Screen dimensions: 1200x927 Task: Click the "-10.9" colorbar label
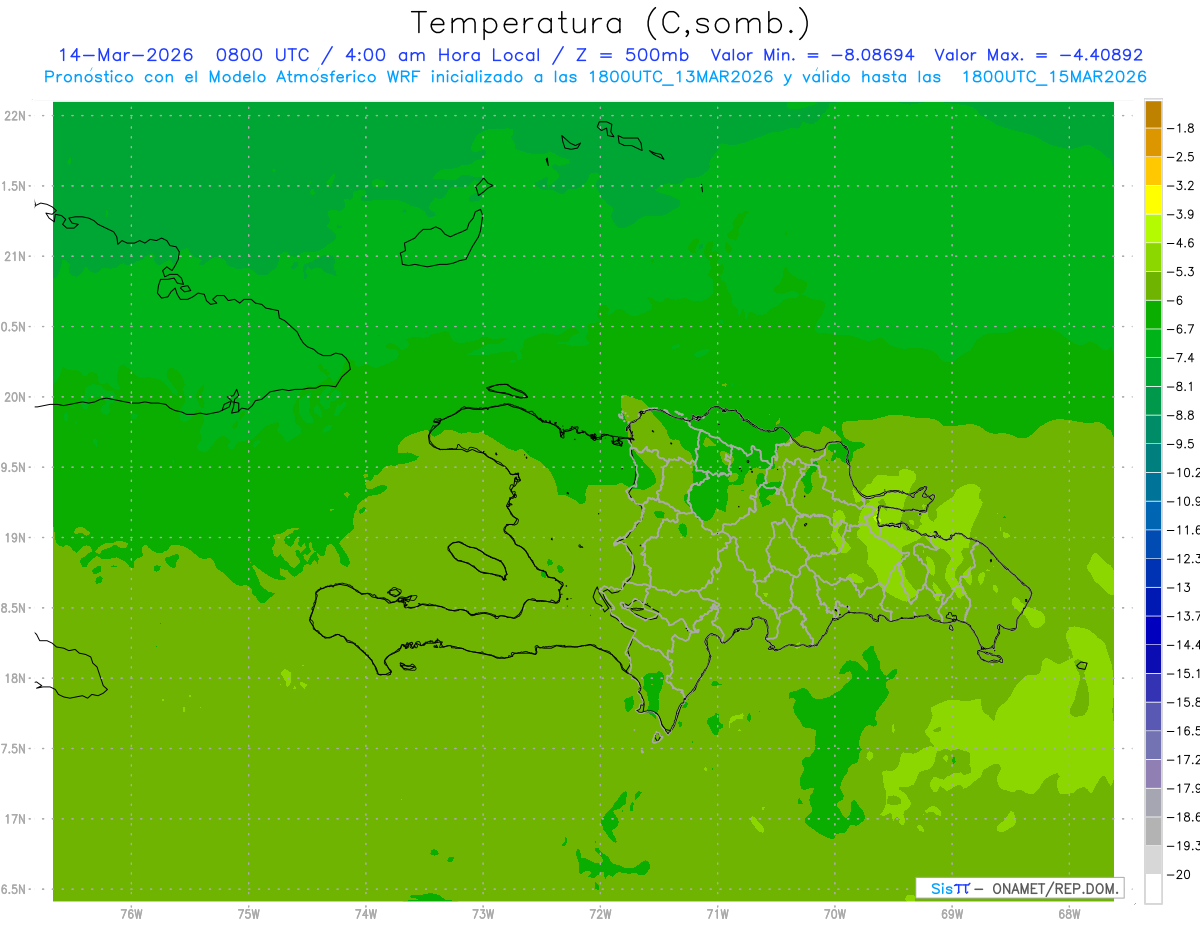(x=1184, y=501)
